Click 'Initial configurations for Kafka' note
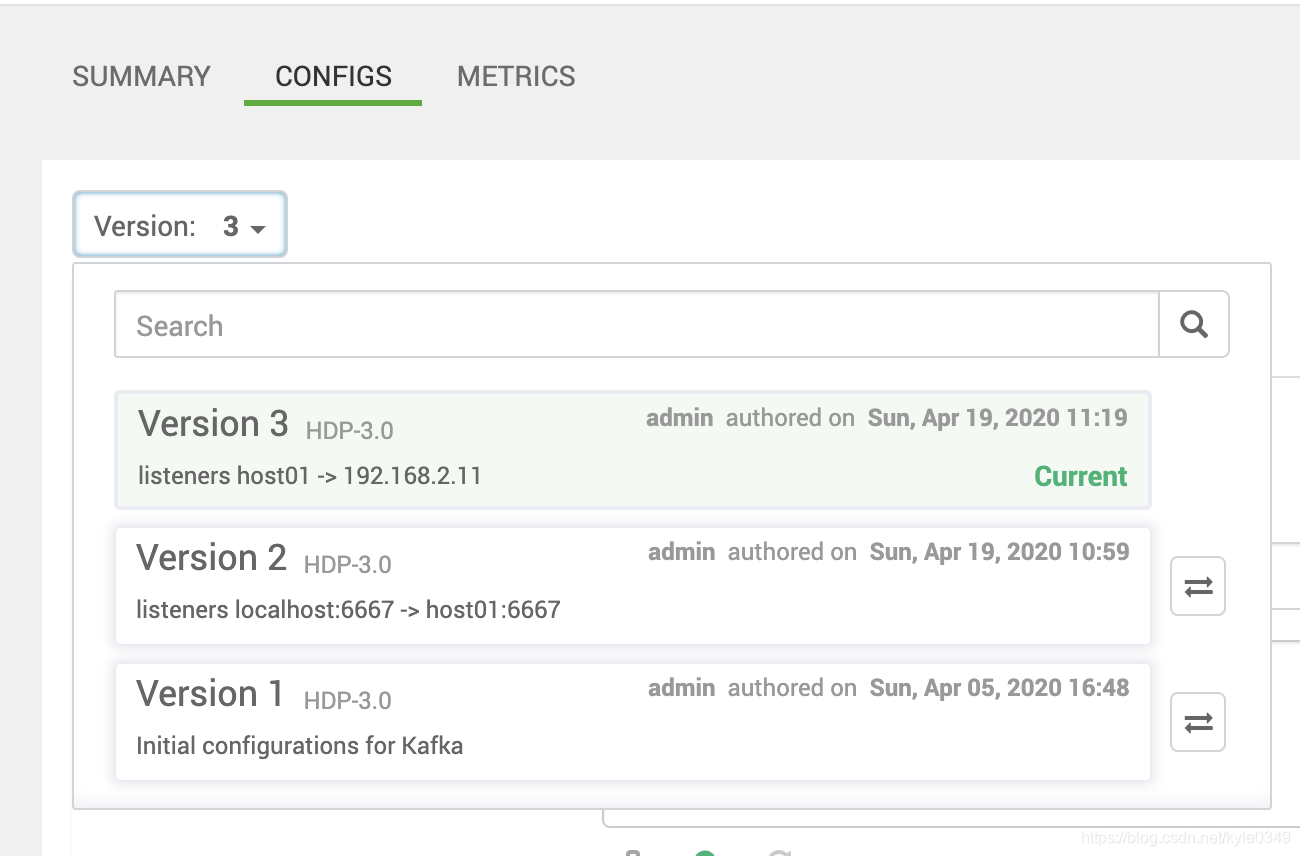Viewport: 1300px width, 856px height. pyautogui.click(x=299, y=746)
